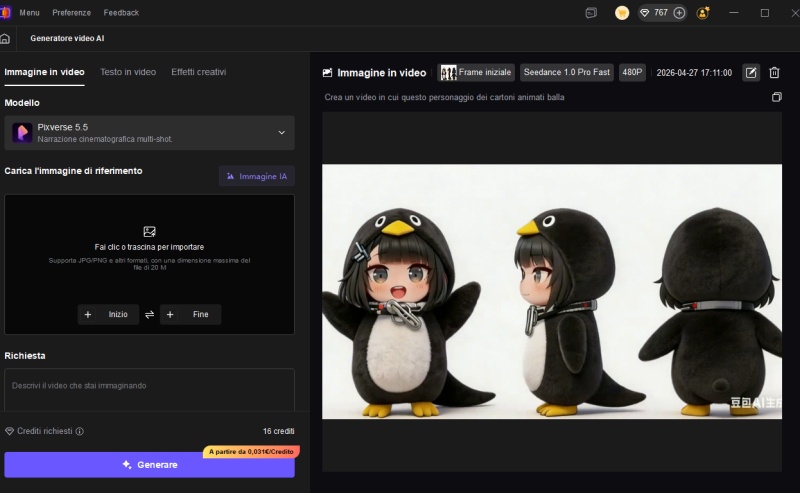Screen dimensions: 800x493
Task: Click the Pixverse model logo icon
Action: pyautogui.click(x=22, y=133)
